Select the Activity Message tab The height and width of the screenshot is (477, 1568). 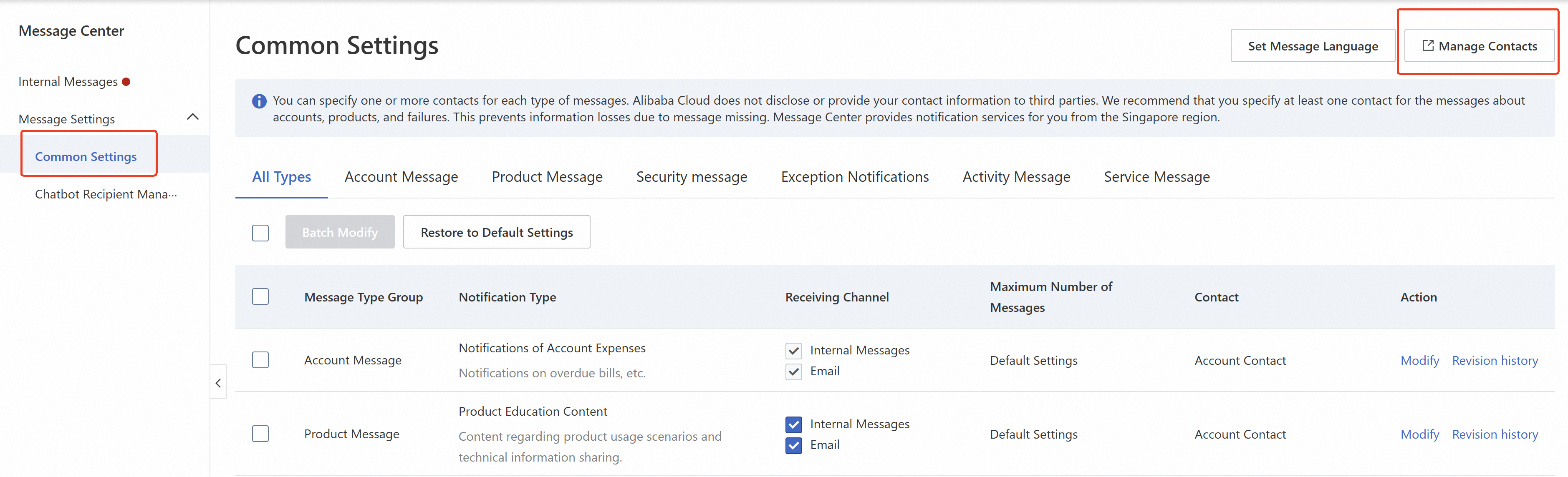tap(1016, 177)
